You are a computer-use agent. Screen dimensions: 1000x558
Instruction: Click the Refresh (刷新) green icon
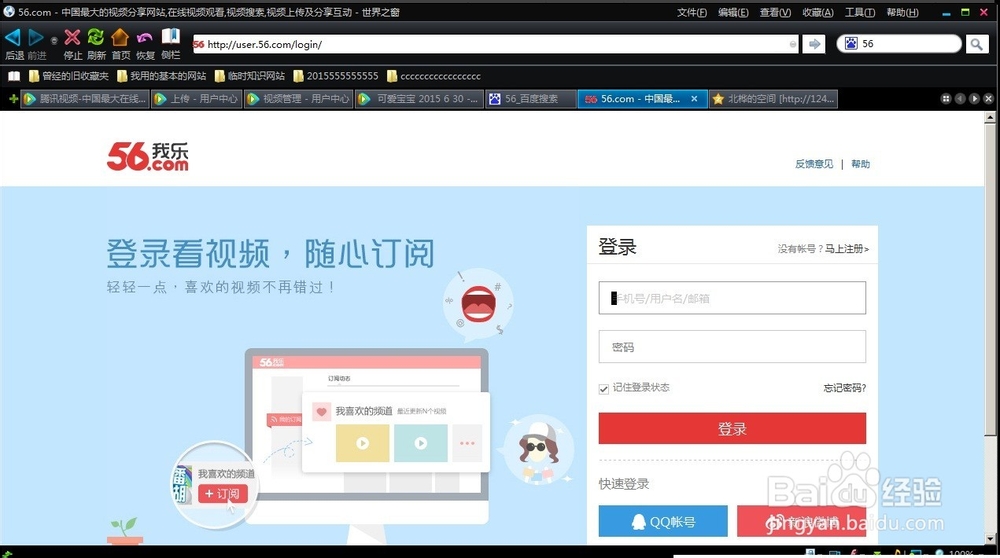[x=96, y=37]
